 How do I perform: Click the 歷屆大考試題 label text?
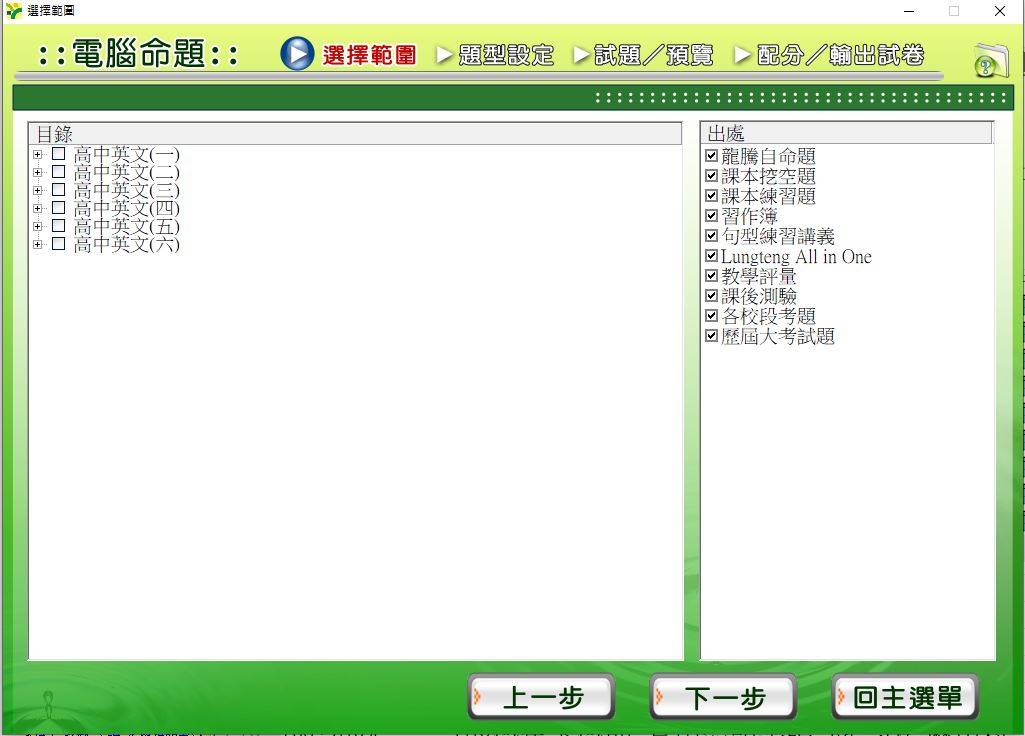click(778, 336)
